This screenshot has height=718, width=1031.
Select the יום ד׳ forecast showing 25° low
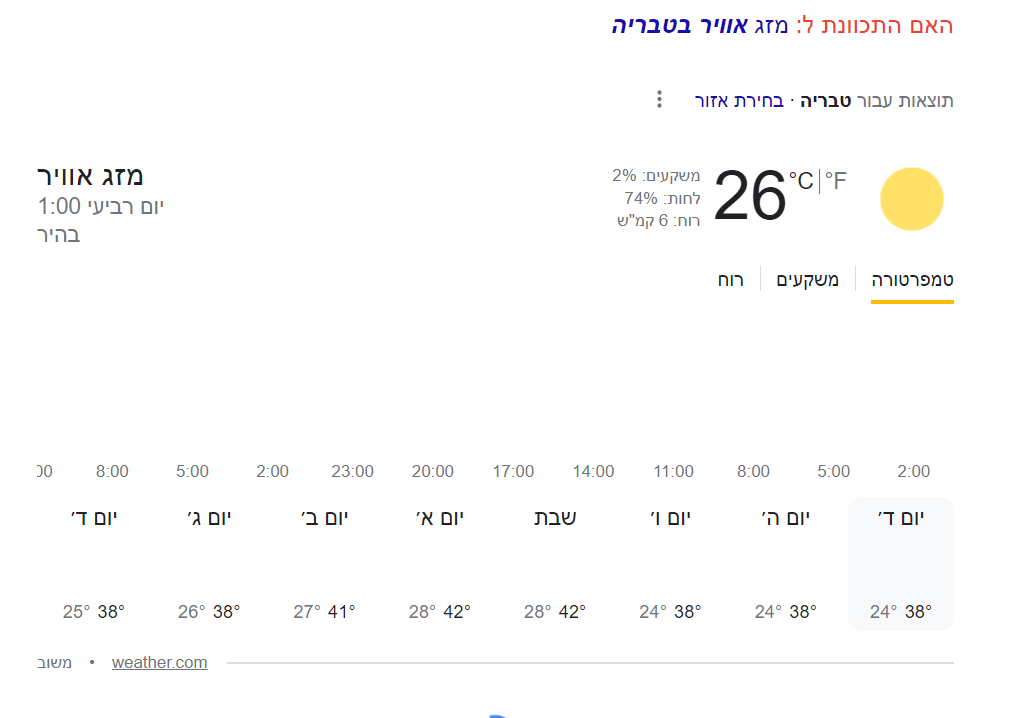(x=94, y=563)
